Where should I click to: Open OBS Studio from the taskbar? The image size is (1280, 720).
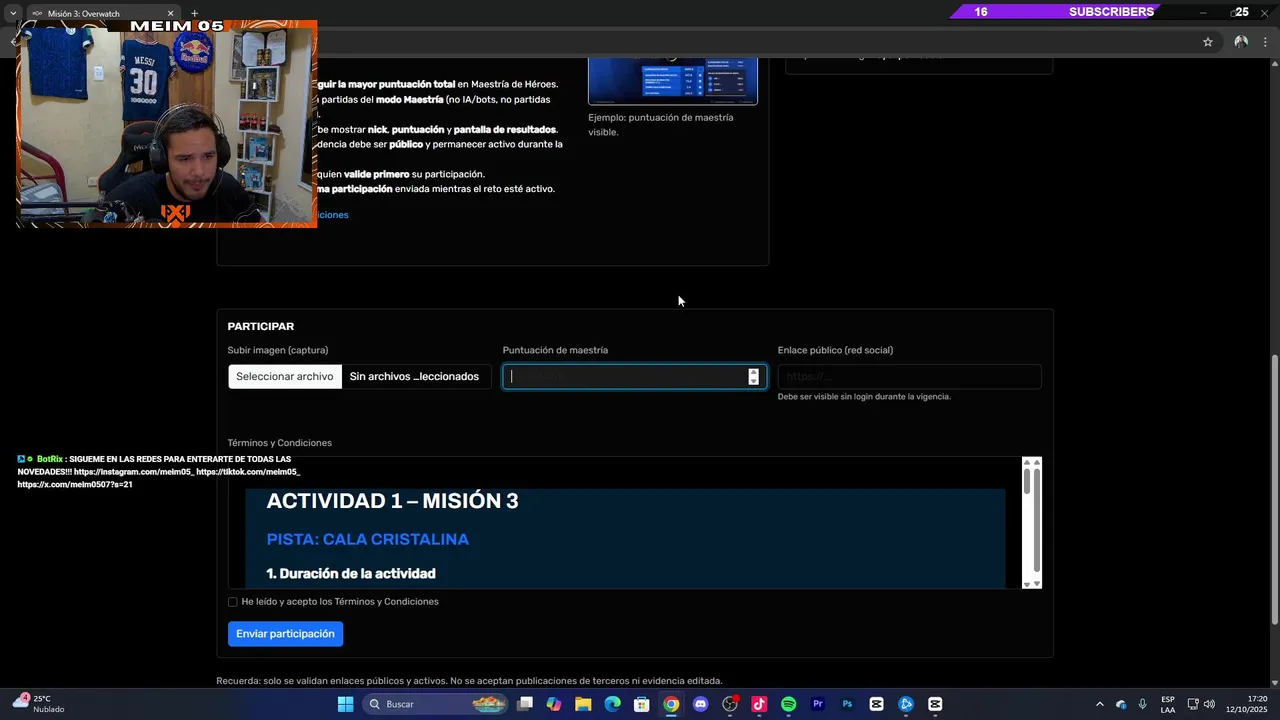tap(730, 704)
